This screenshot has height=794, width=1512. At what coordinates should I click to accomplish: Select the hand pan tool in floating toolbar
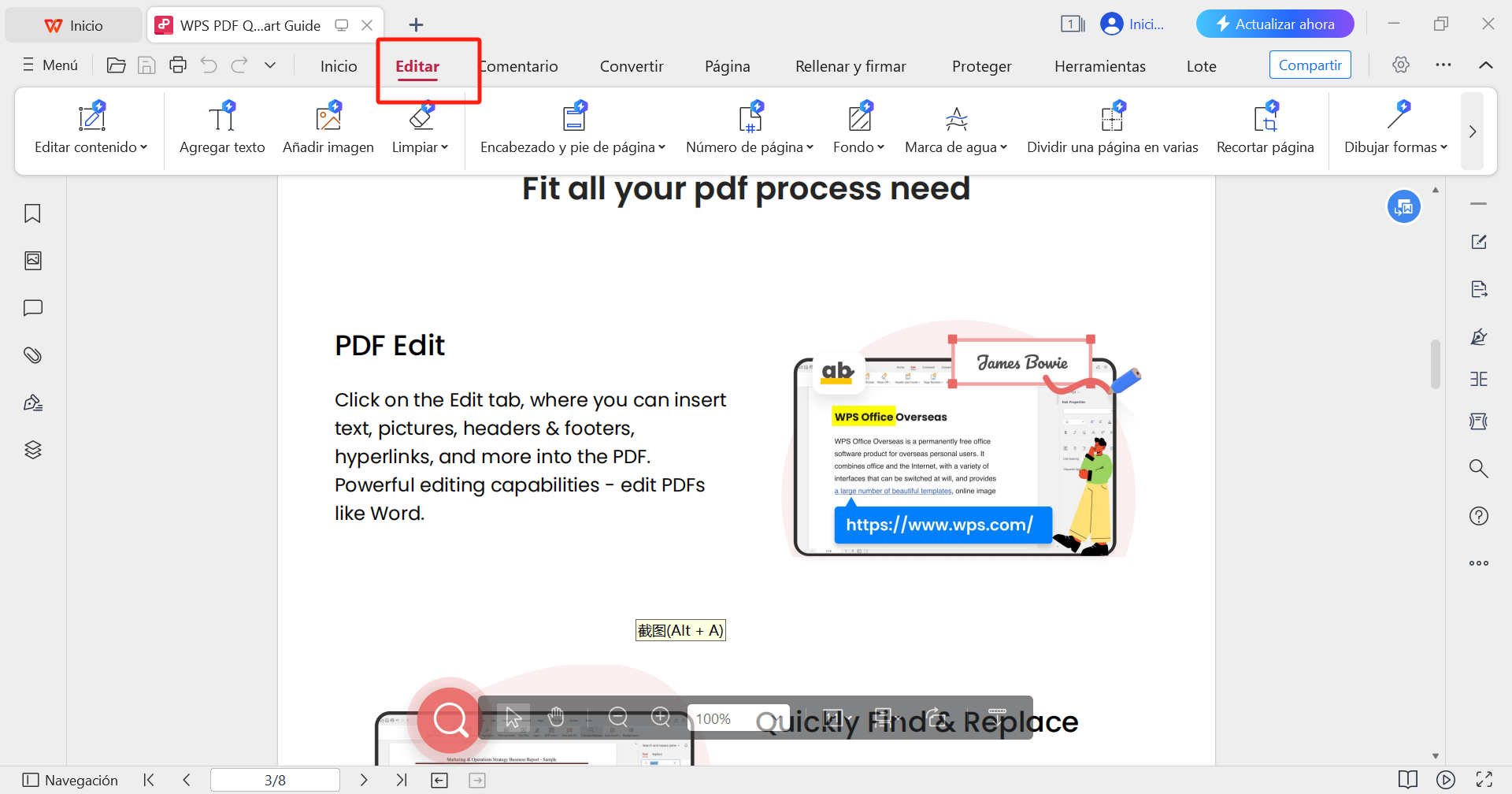[x=556, y=717]
